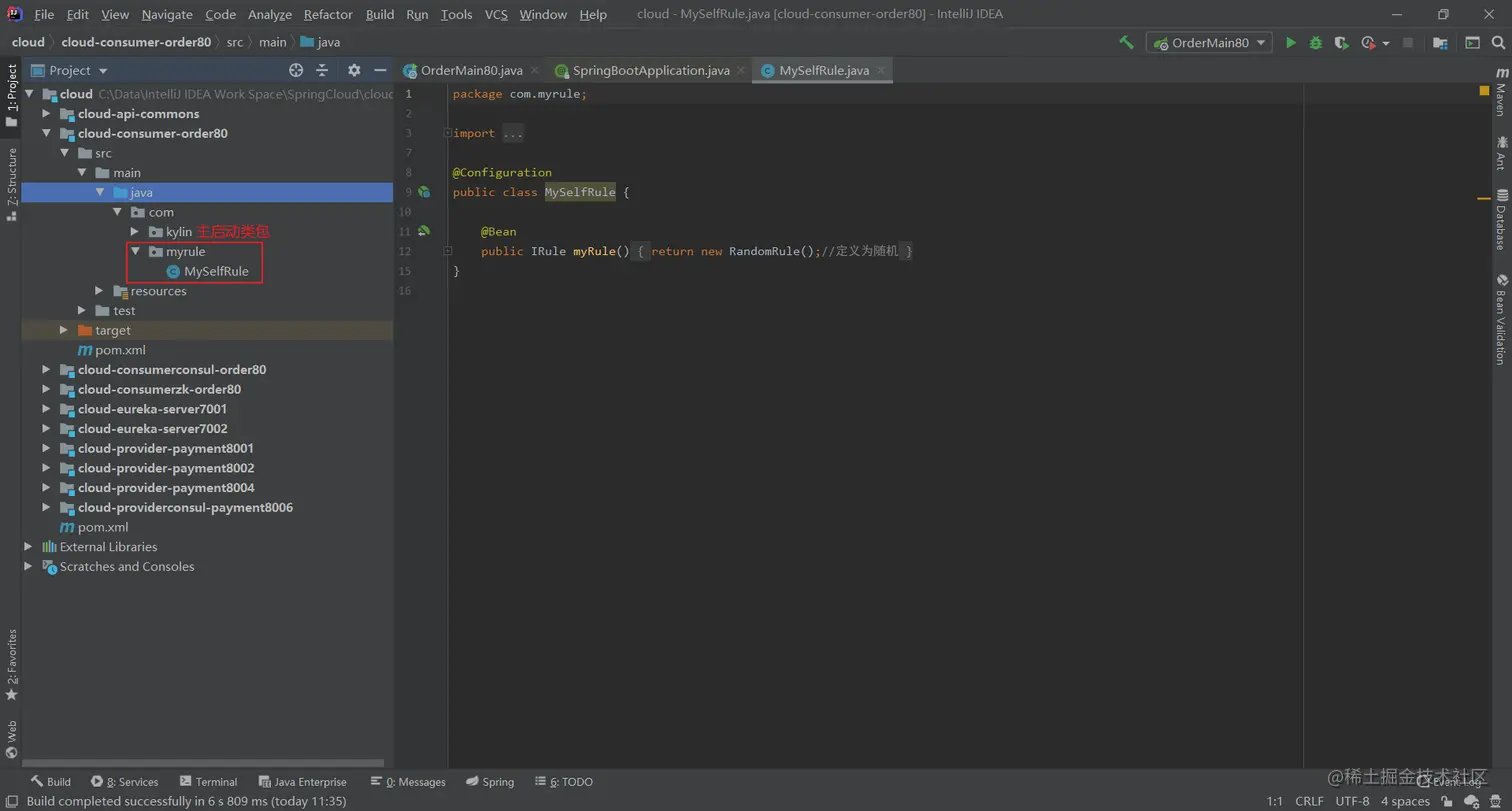Viewport: 1512px width, 811px height.
Task: Click the bean gutter icon on line 11
Action: pyautogui.click(x=424, y=231)
